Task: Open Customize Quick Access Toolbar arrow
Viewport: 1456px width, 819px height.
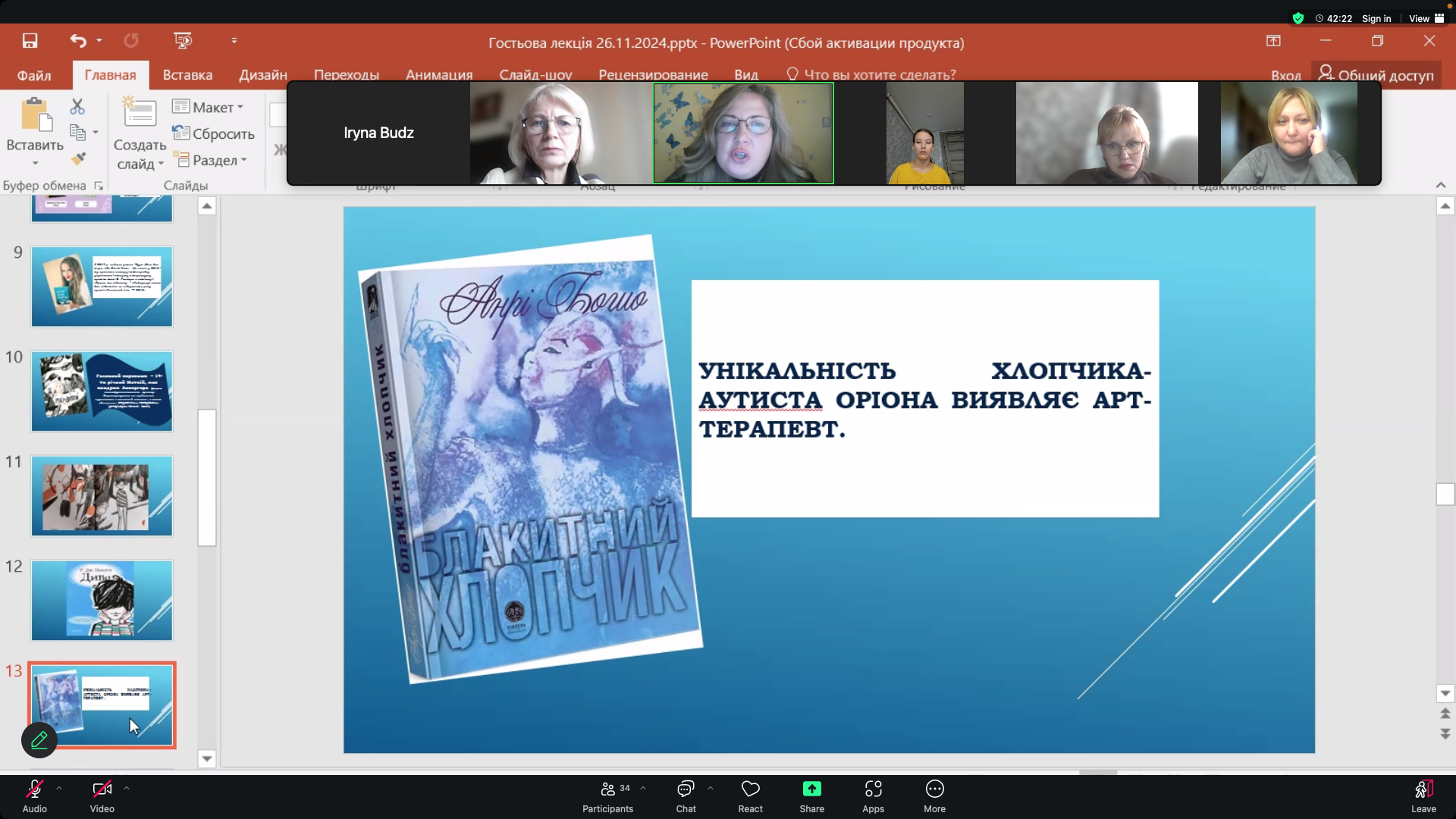Action: click(x=234, y=41)
